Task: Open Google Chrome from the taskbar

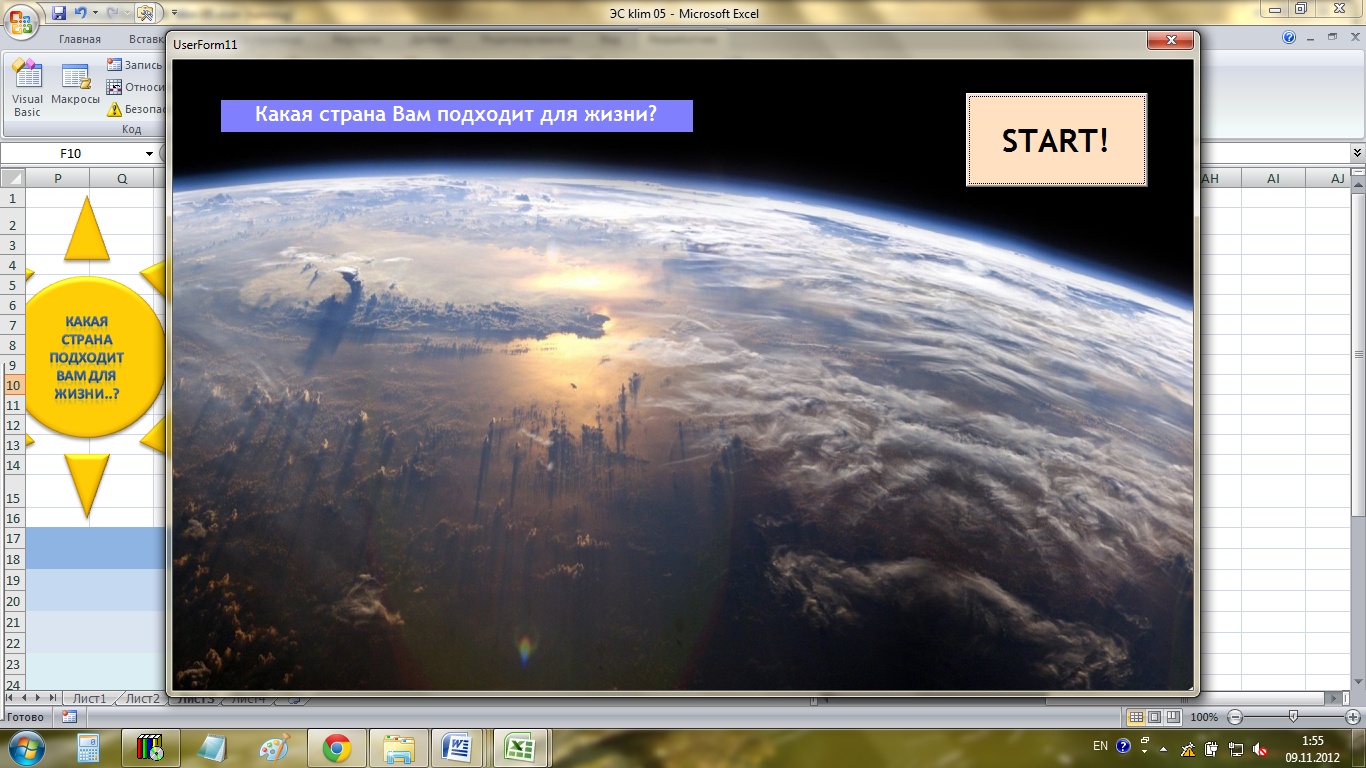Action: point(336,748)
